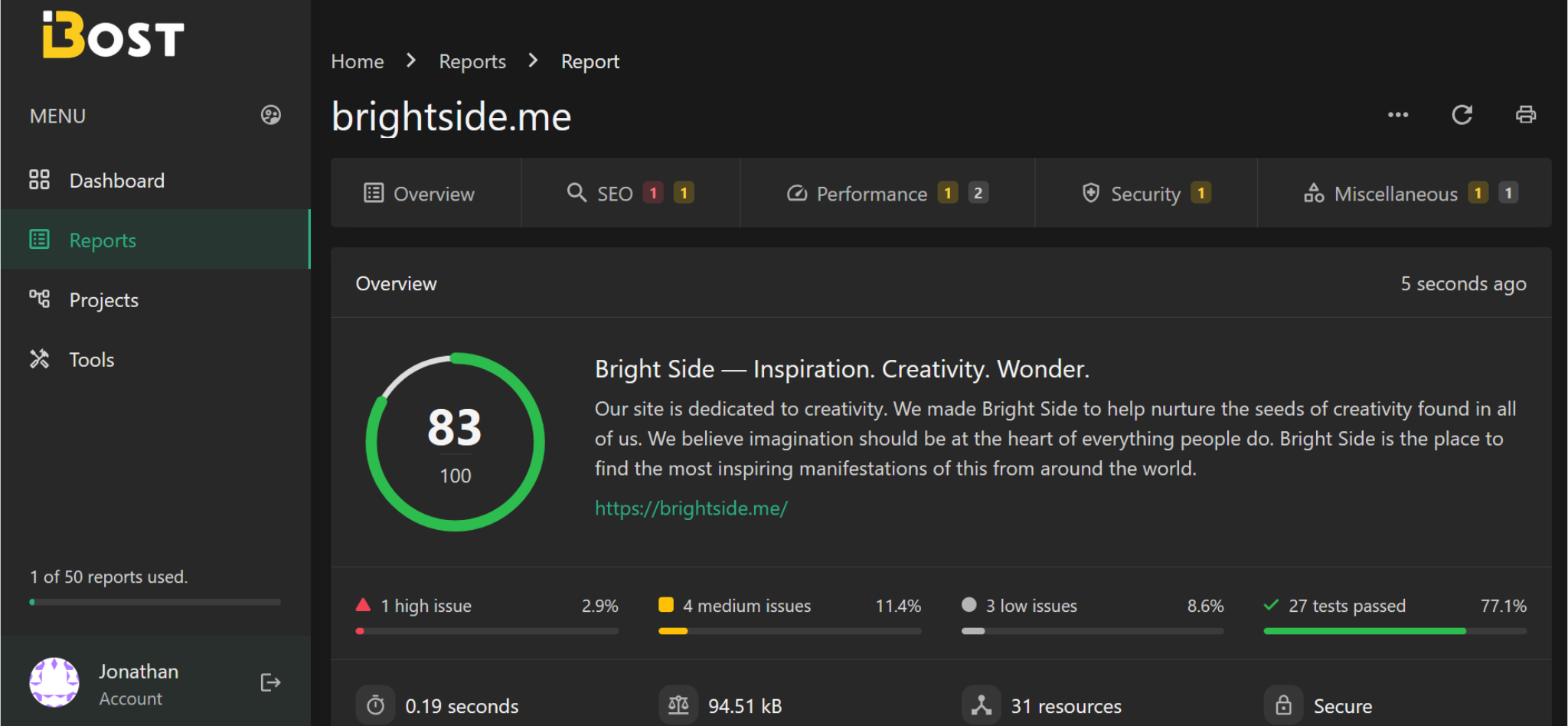Image resolution: width=1568 pixels, height=726 pixels.
Task: Select Reports in the sidebar
Action: 155,240
